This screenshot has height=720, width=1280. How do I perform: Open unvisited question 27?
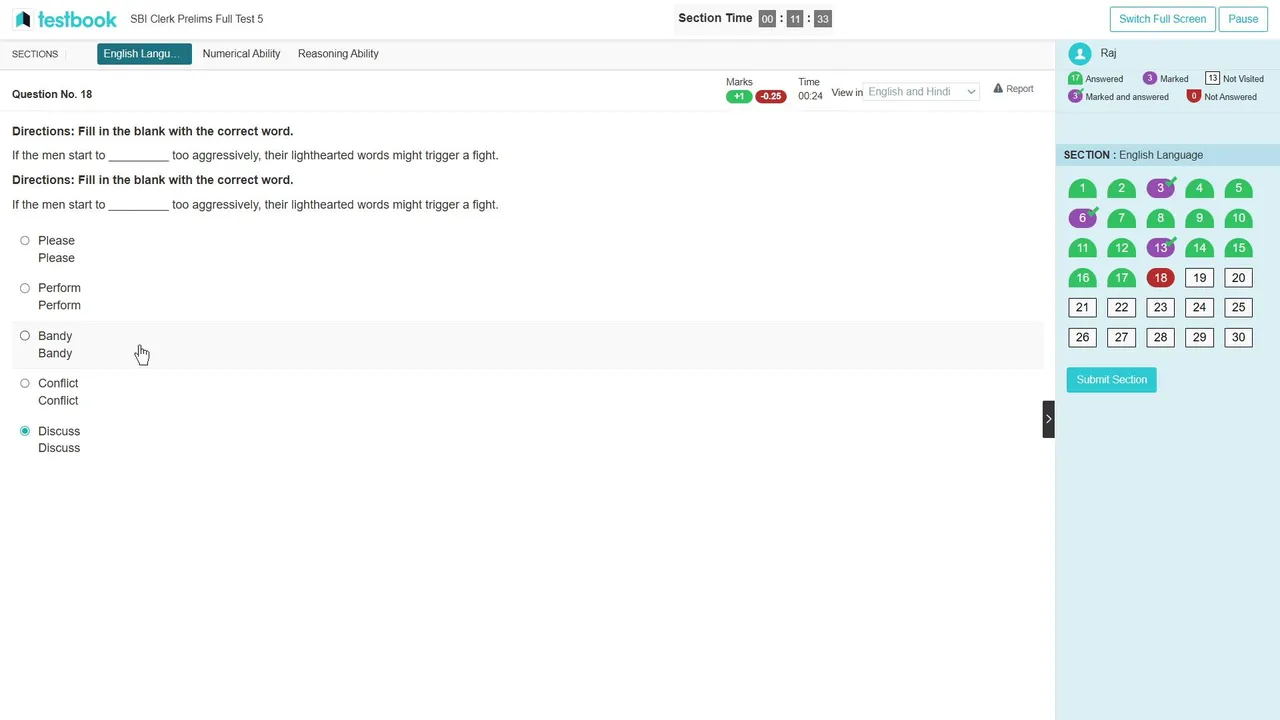pos(1121,337)
